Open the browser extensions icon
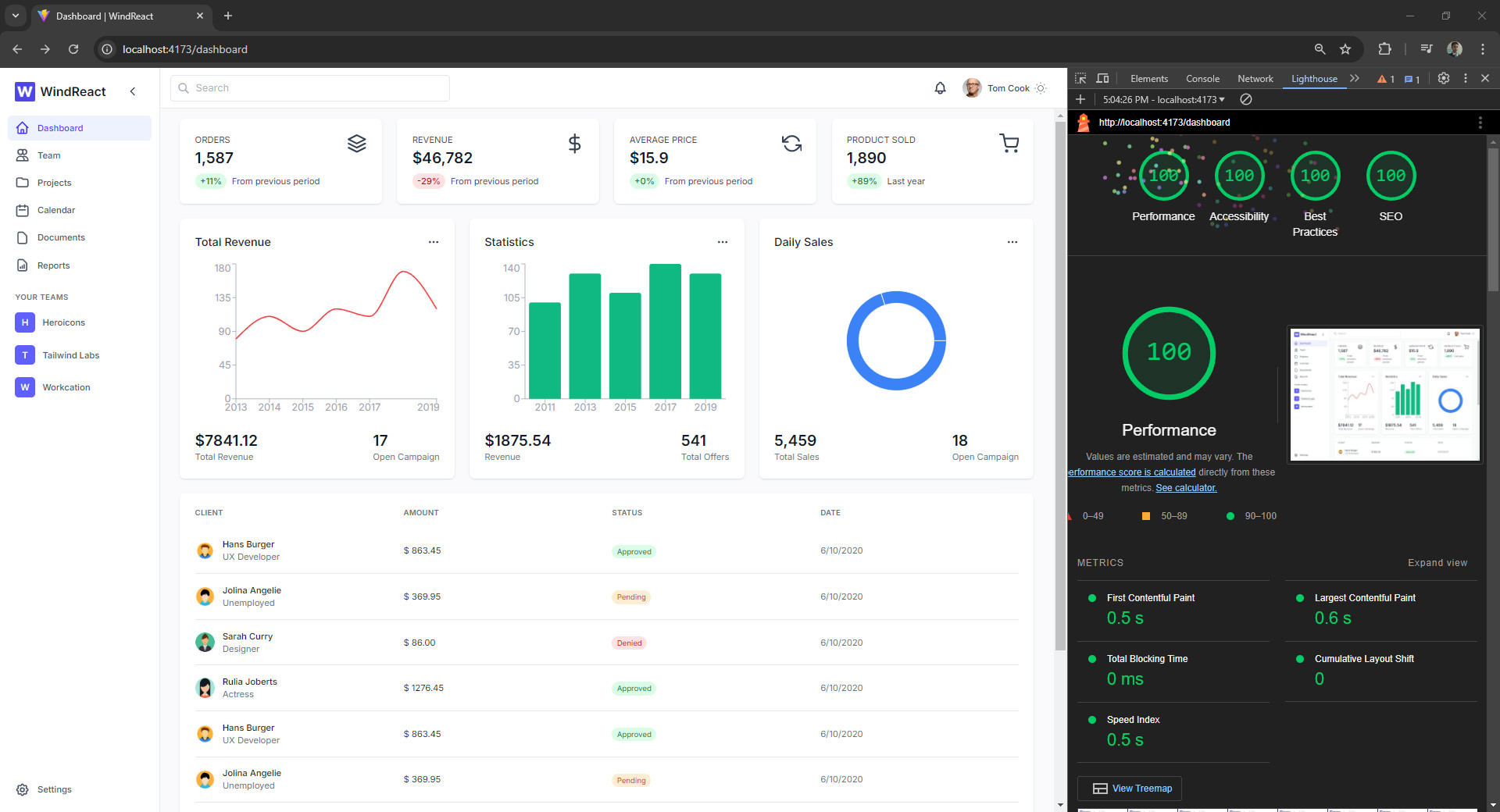1500x812 pixels. (x=1384, y=49)
